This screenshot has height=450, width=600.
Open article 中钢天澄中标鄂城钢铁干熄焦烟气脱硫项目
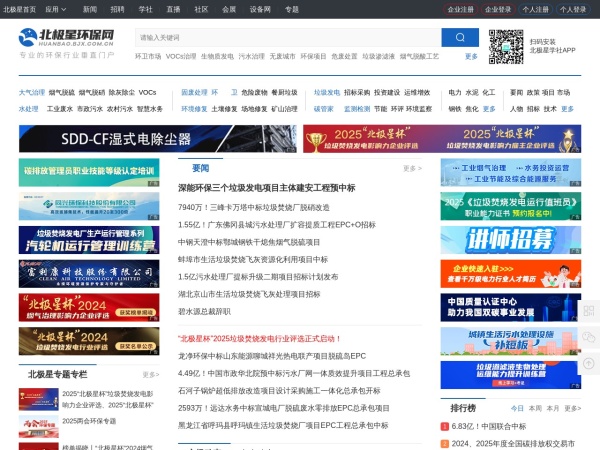click(x=249, y=242)
